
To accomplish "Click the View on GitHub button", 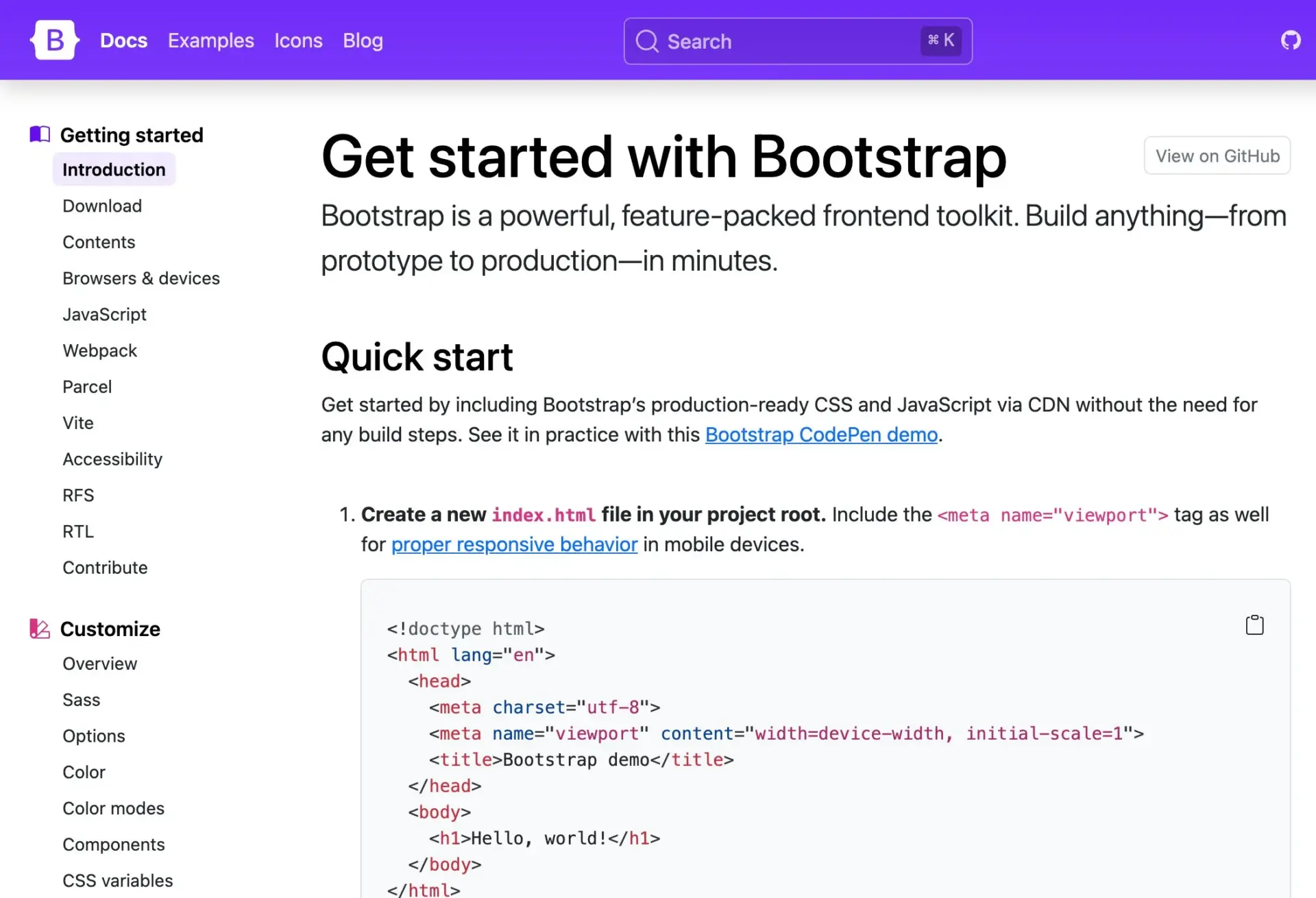I will (1217, 156).
